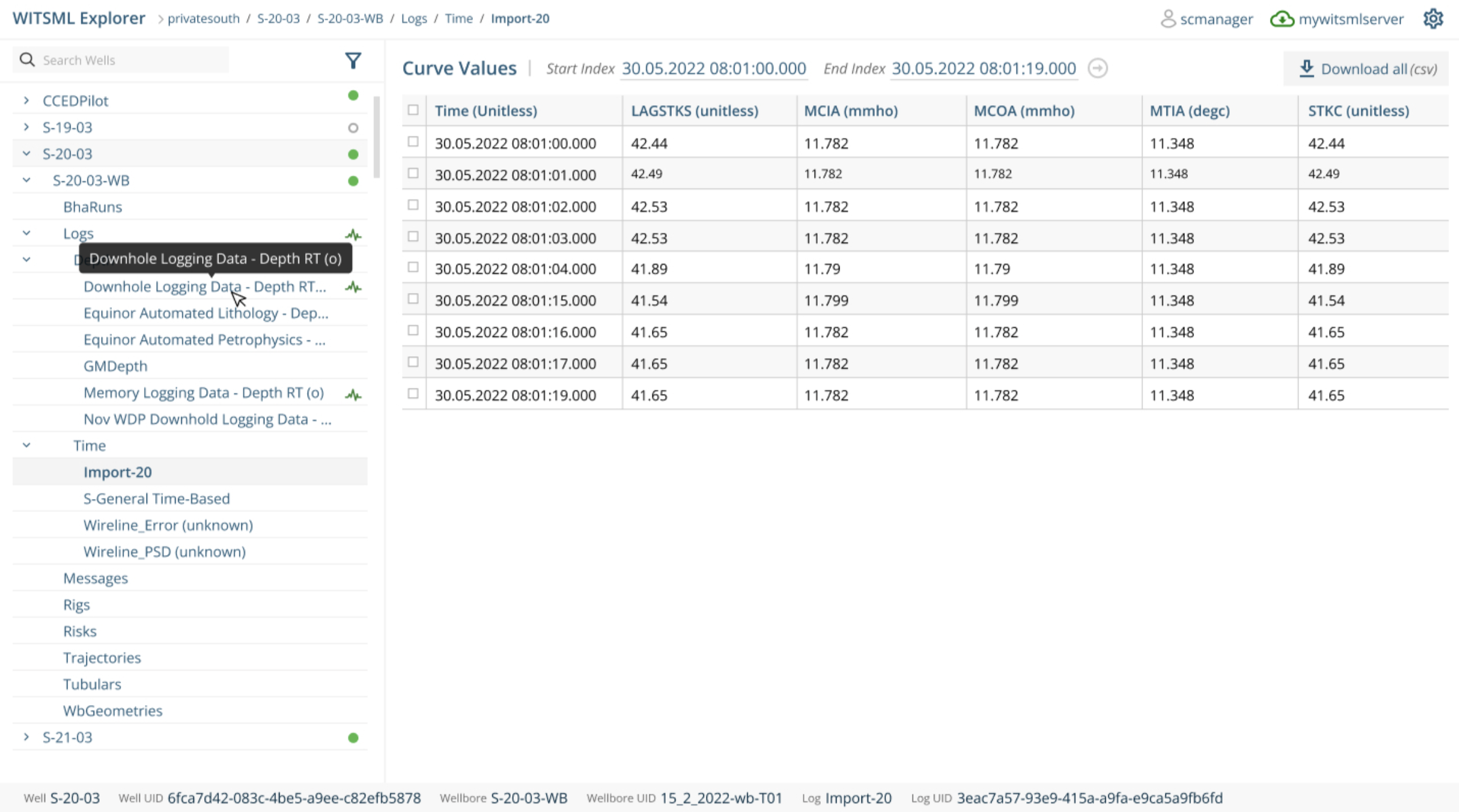
Task: Collapse the S-20-03 well node
Action: tap(26, 153)
